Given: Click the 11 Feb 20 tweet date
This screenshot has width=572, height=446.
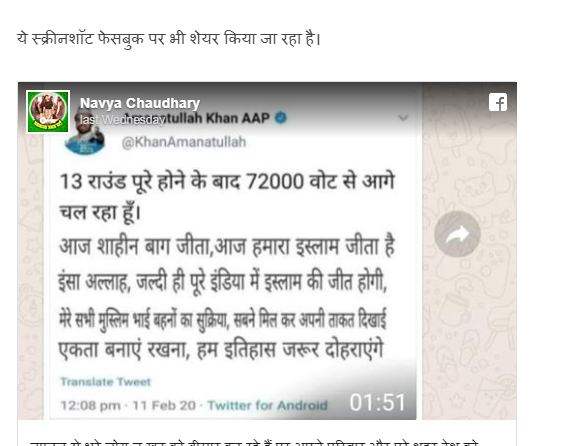Looking at the screenshot, I should point(164,405).
